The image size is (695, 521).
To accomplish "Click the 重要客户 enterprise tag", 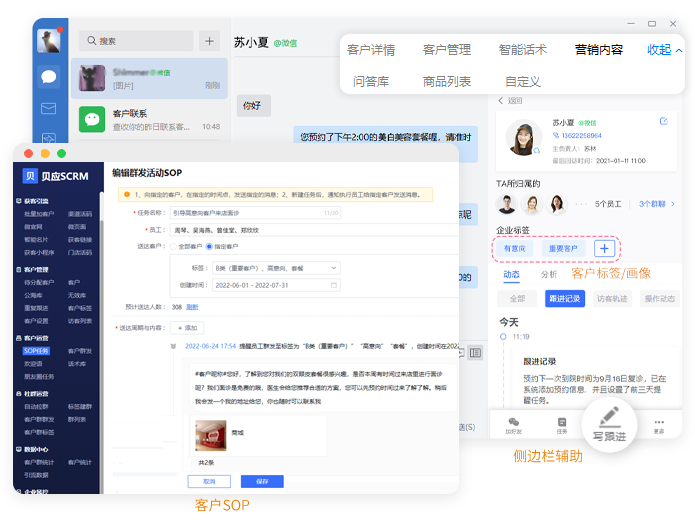I will [563, 249].
